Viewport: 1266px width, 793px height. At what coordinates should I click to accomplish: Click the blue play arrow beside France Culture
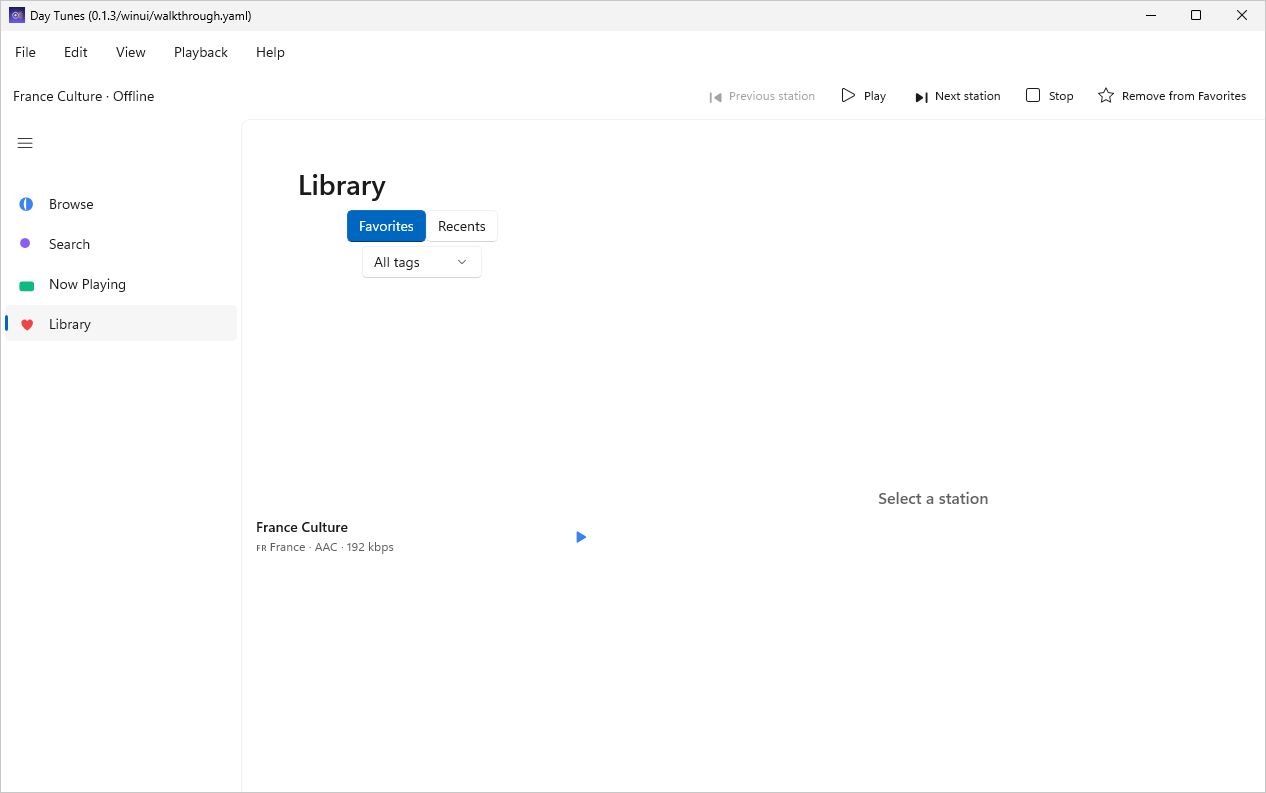[x=581, y=537]
